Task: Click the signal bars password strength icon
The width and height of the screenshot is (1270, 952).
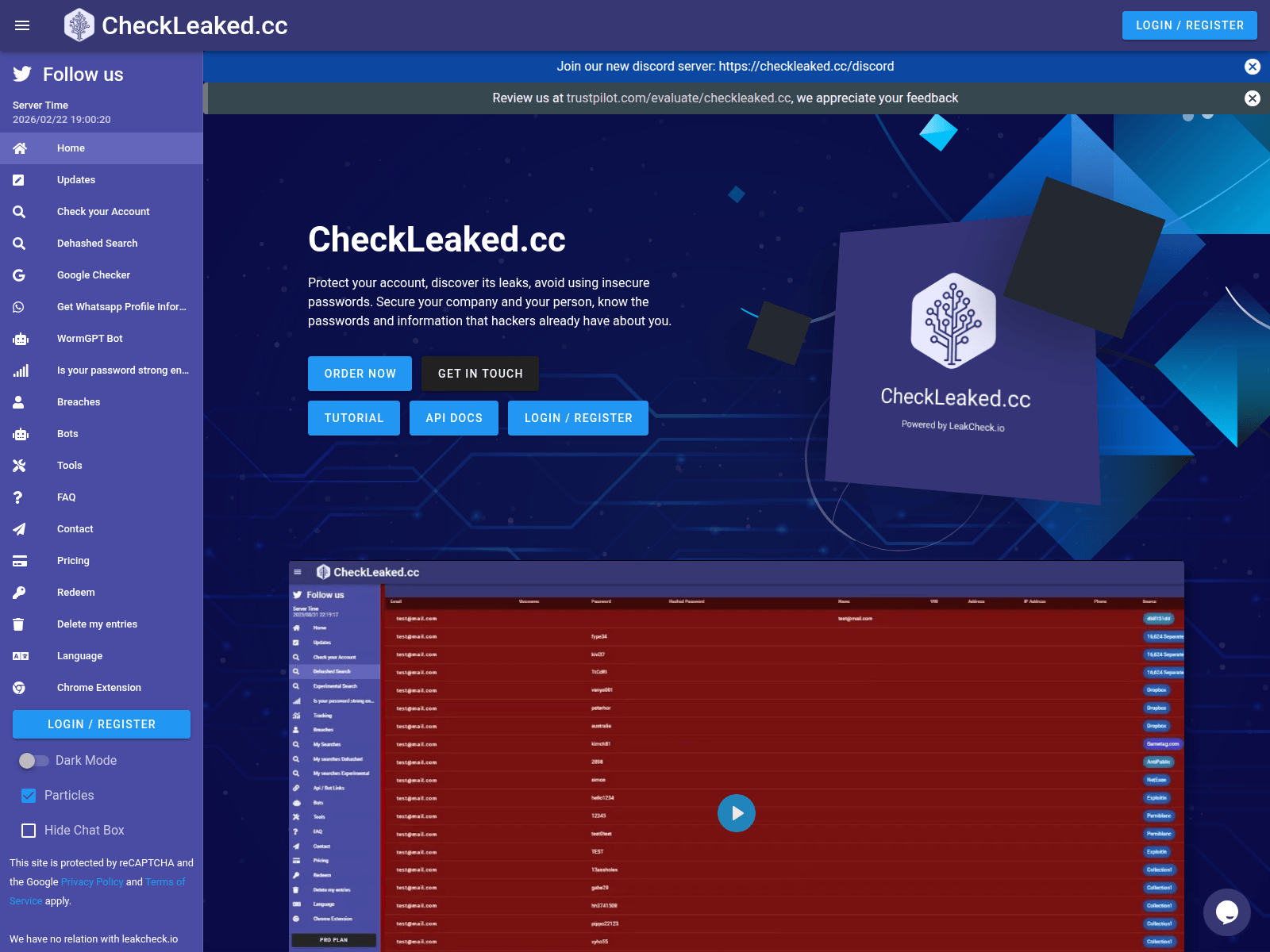Action: click(x=21, y=370)
